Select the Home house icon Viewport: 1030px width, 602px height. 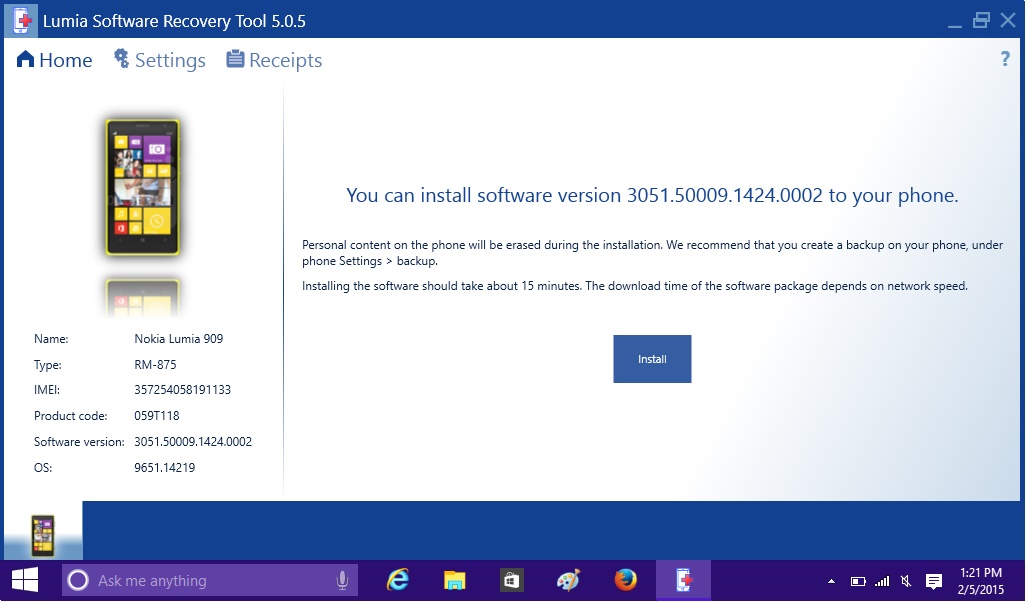click(x=24, y=58)
